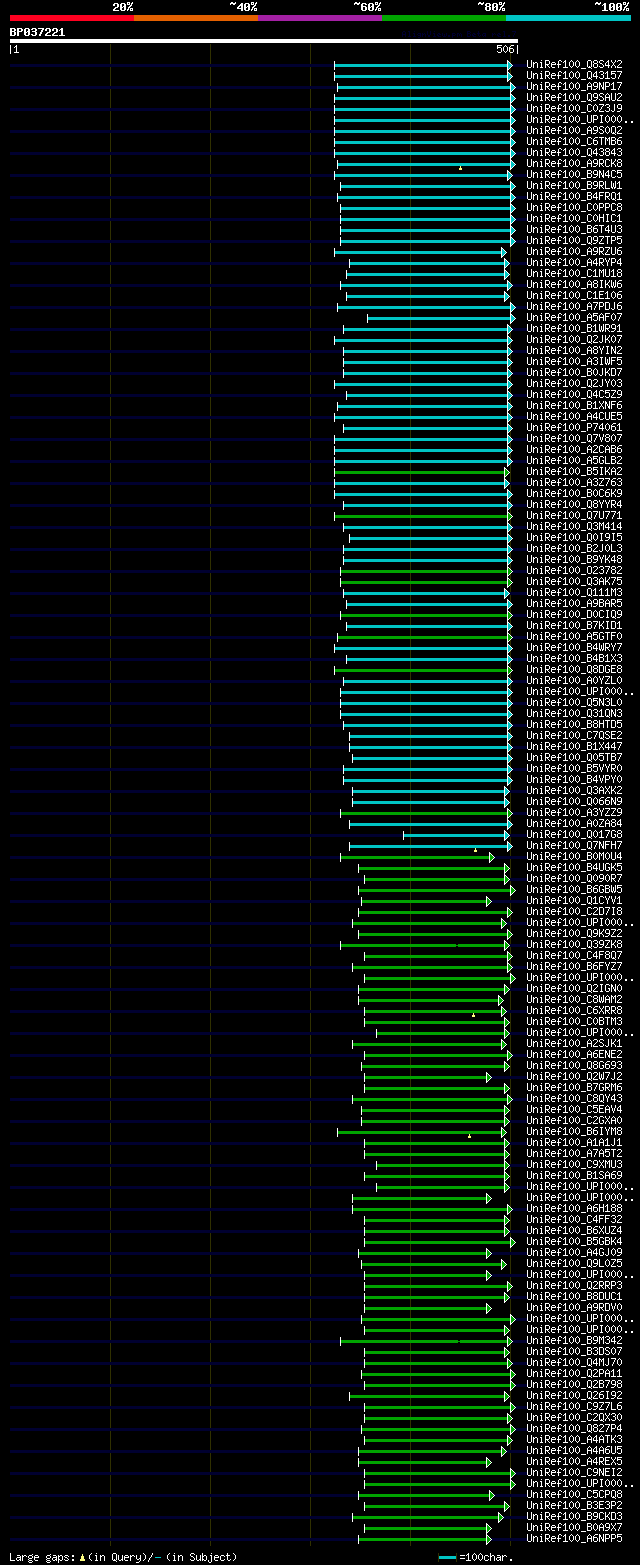This screenshot has height=1565, width=640.
Task: Select the UniRef100_A5GTF0 label
Action: [x=574, y=636]
